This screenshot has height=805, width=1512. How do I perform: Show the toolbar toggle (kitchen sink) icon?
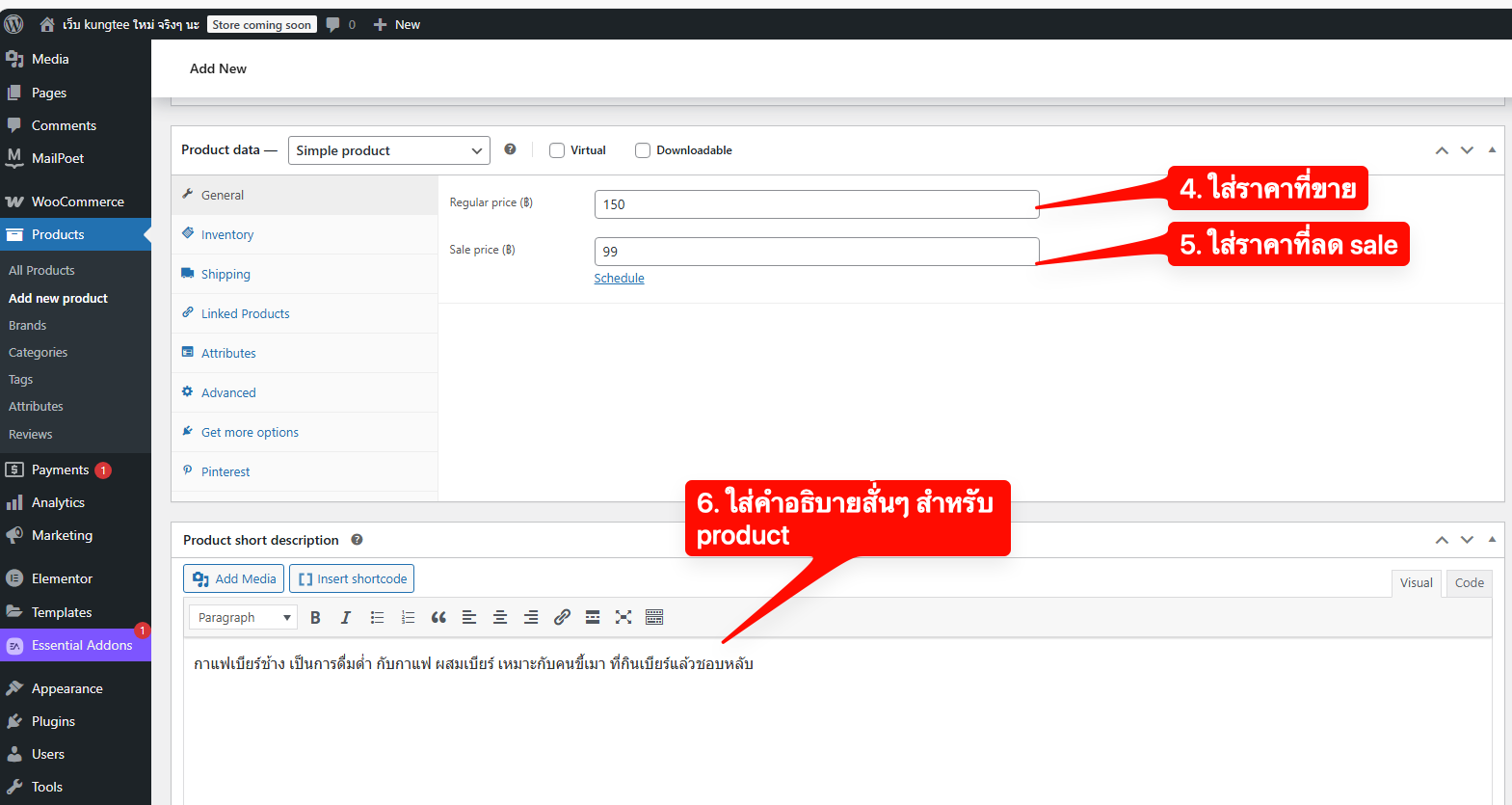[654, 618]
